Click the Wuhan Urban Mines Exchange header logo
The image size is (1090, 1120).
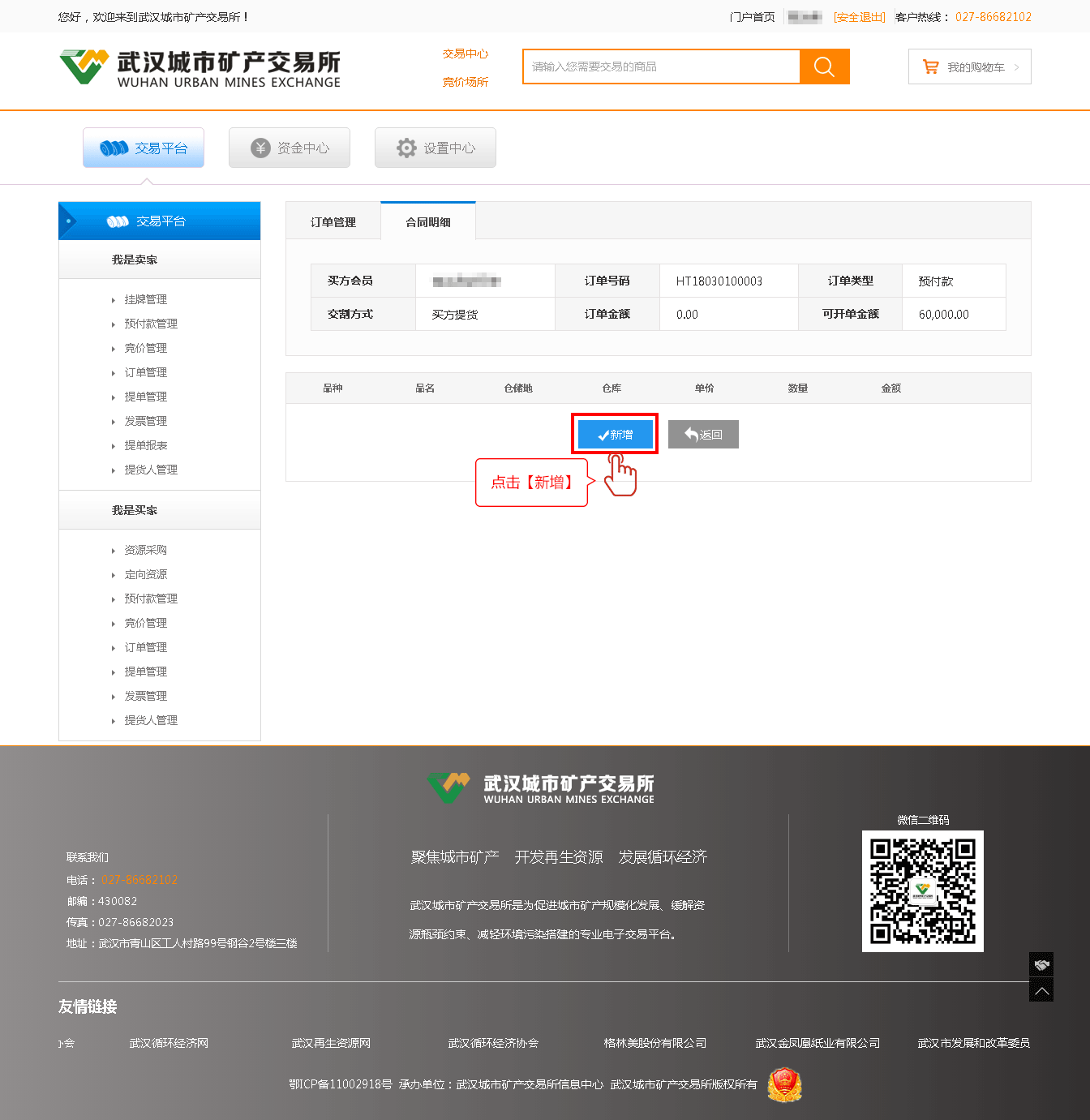coord(200,68)
